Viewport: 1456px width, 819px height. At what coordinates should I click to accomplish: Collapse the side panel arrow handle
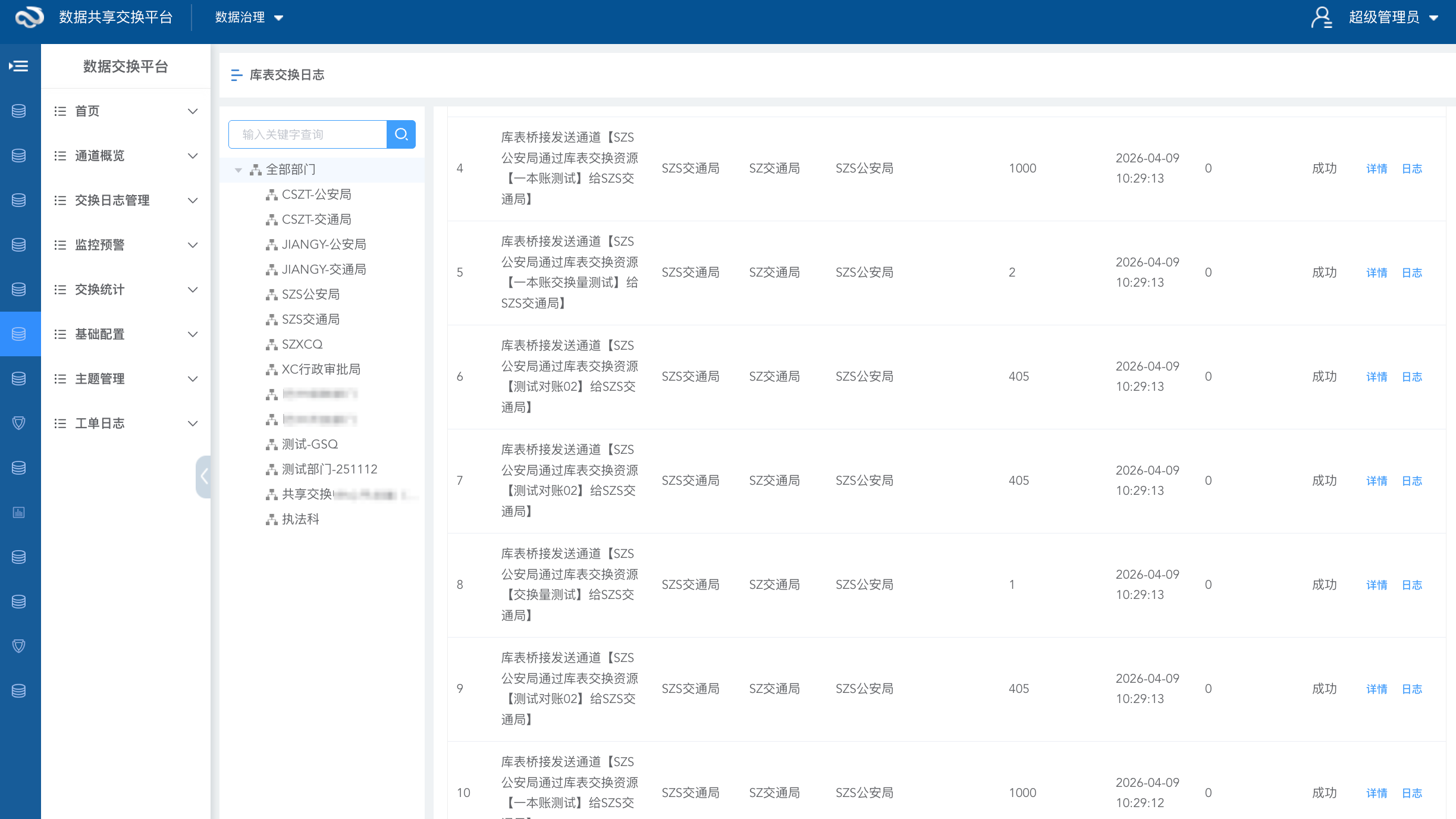(203, 476)
